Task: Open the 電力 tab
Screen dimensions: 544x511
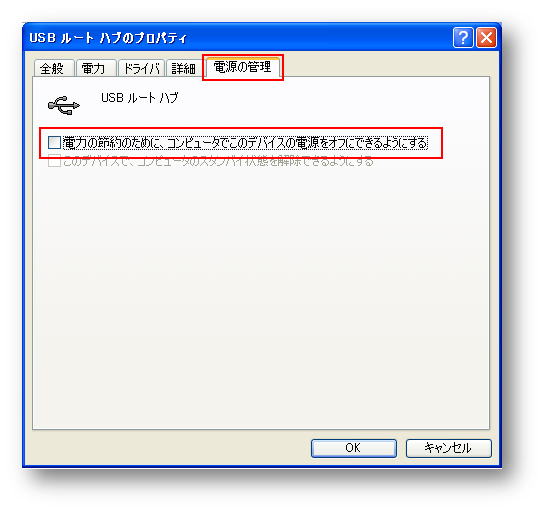Action: tap(94, 68)
